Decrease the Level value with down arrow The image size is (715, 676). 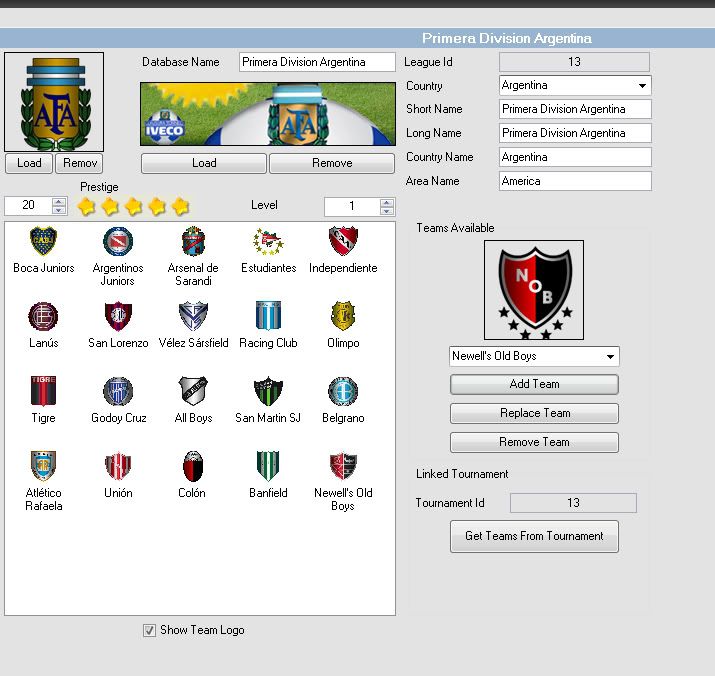pyautogui.click(x=387, y=211)
